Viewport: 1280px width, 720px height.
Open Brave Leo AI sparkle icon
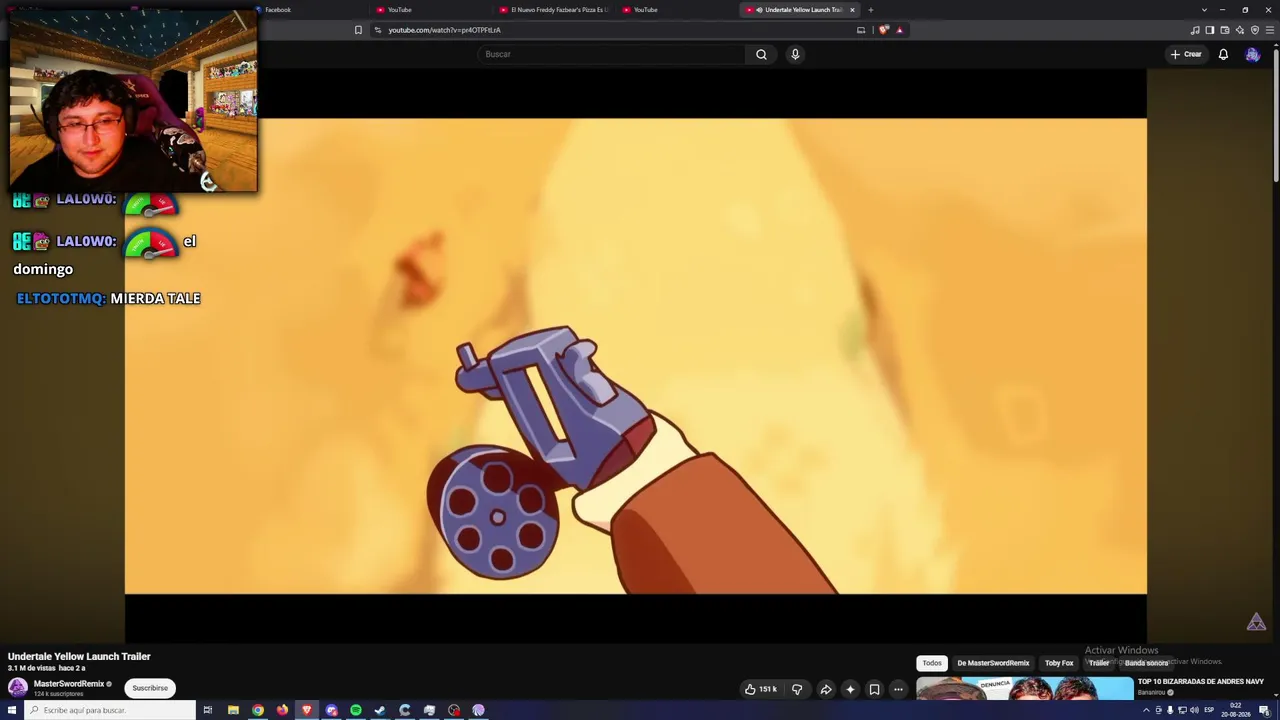[x=1240, y=30]
